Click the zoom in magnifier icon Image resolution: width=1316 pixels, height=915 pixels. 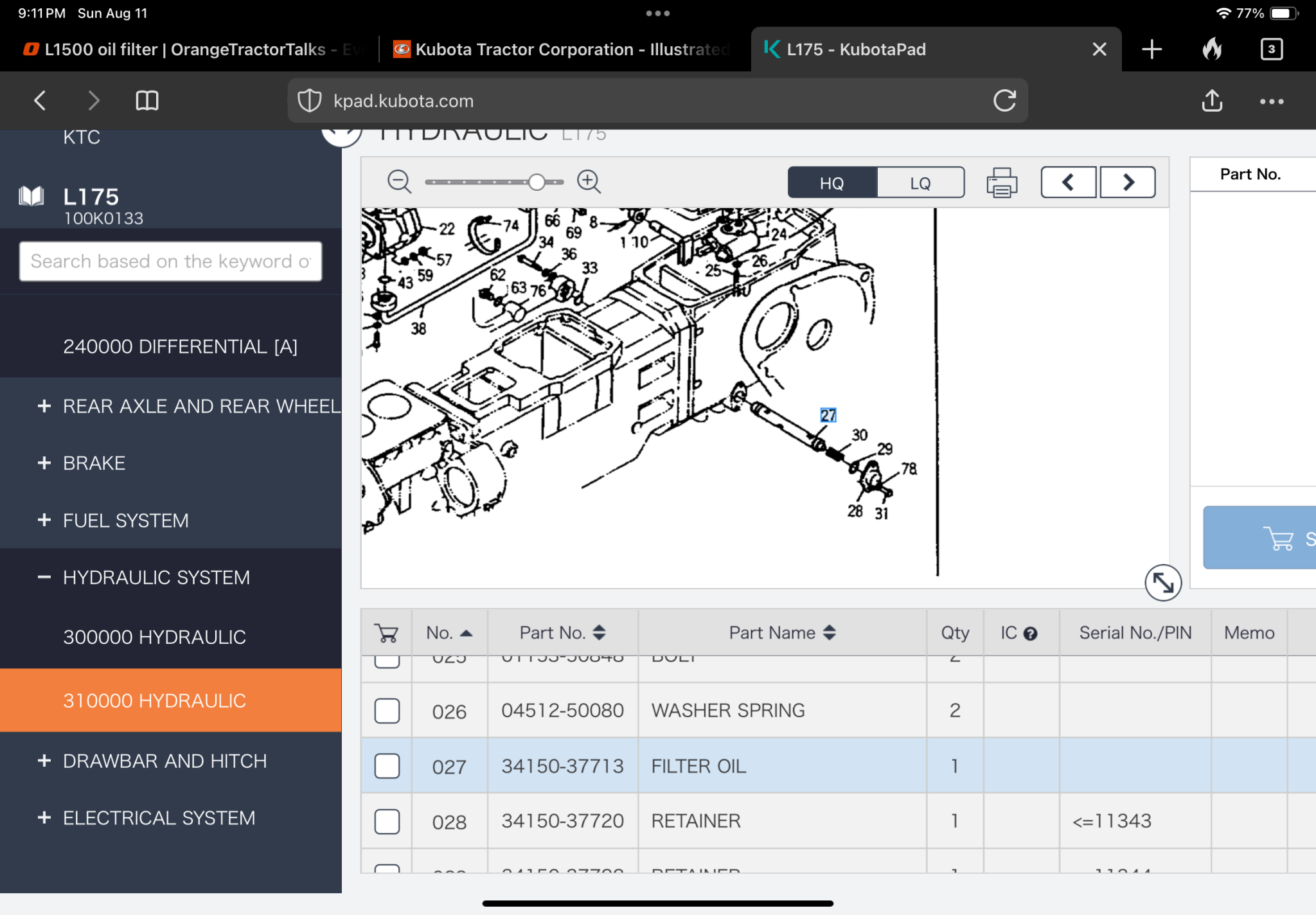tap(589, 182)
